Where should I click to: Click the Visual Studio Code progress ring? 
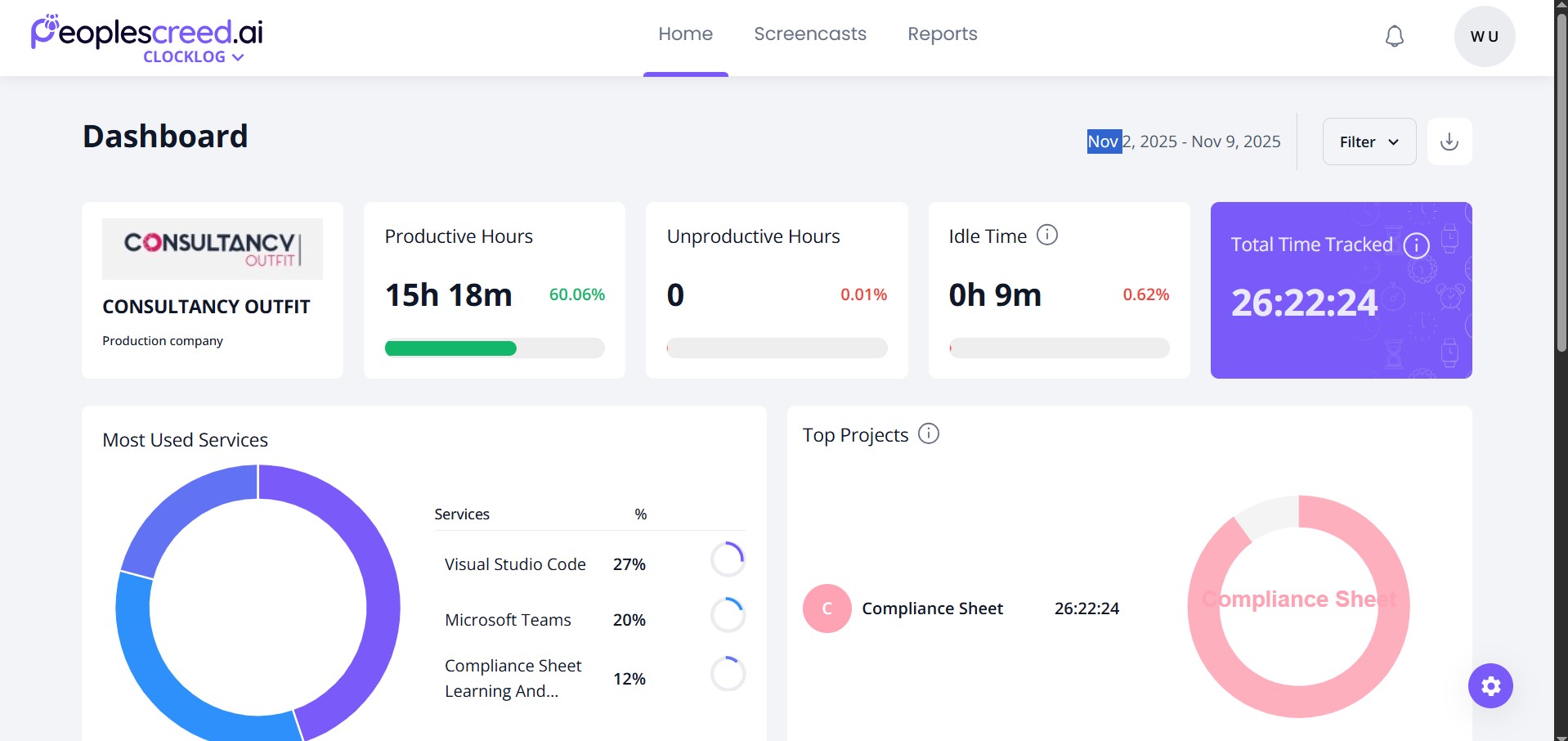click(728, 560)
